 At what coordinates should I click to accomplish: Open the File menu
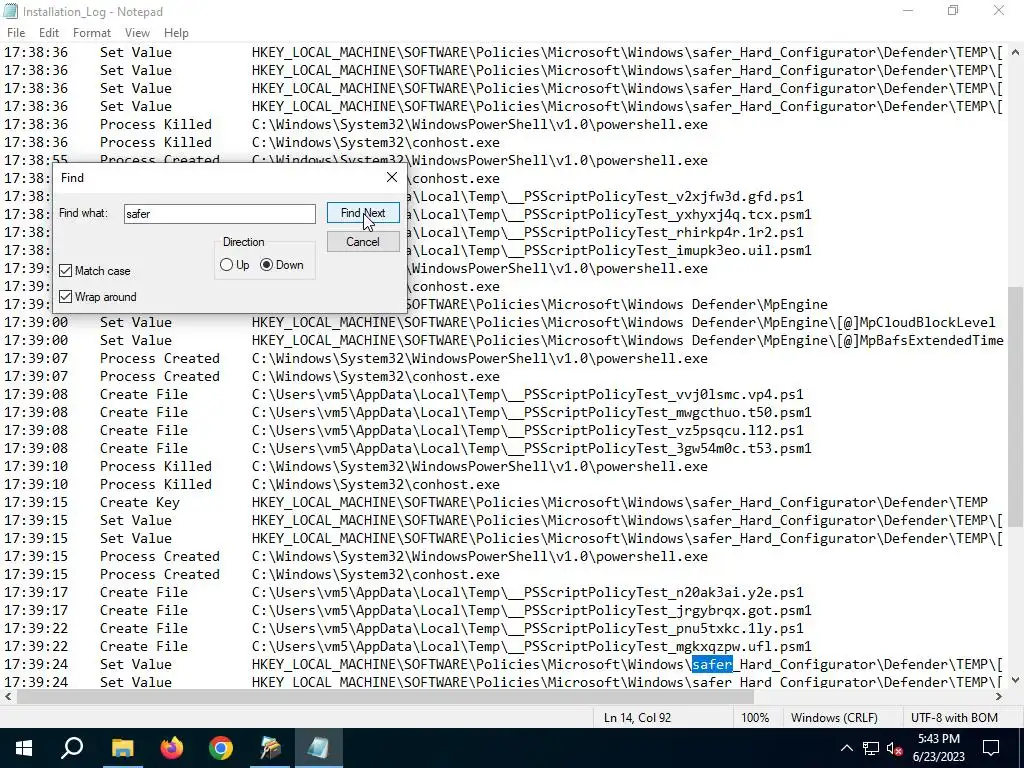(x=16, y=33)
